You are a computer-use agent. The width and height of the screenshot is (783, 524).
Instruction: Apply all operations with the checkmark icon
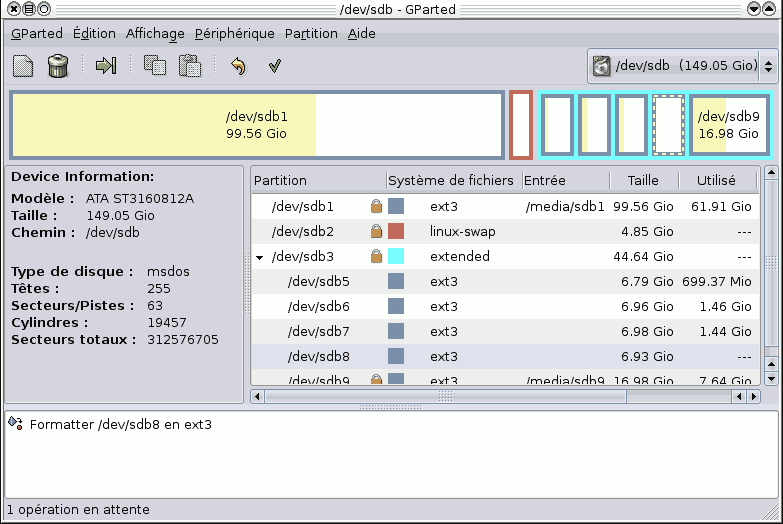pos(274,67)
